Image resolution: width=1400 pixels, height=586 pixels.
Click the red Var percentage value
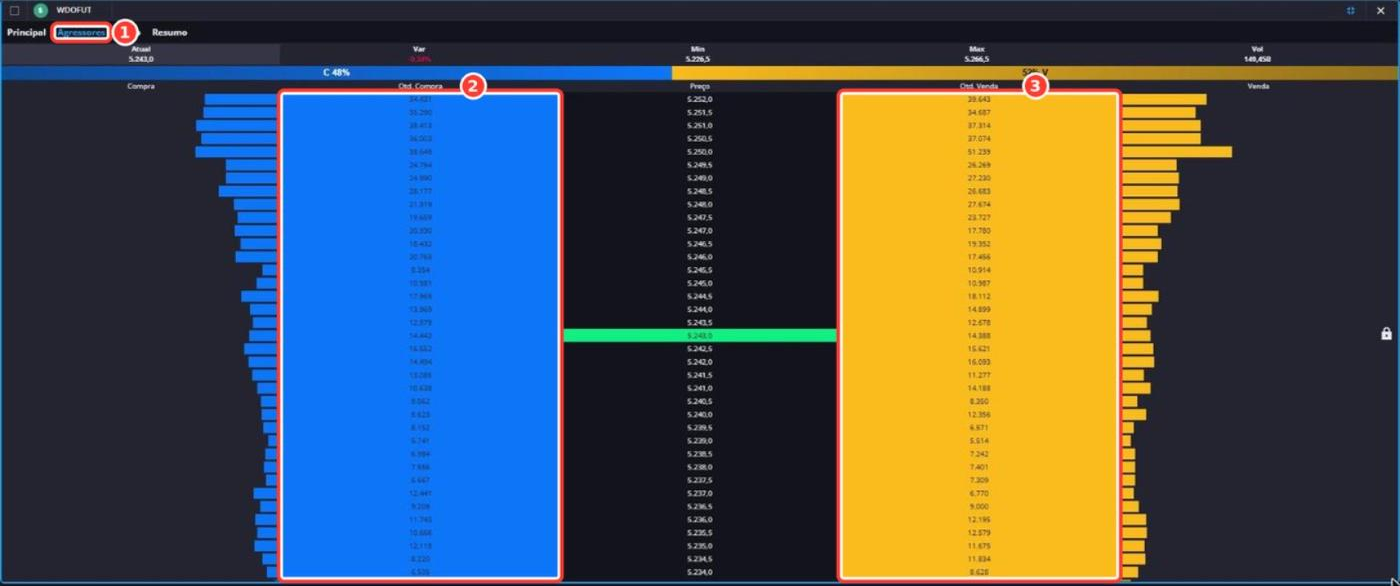point(420,59)
